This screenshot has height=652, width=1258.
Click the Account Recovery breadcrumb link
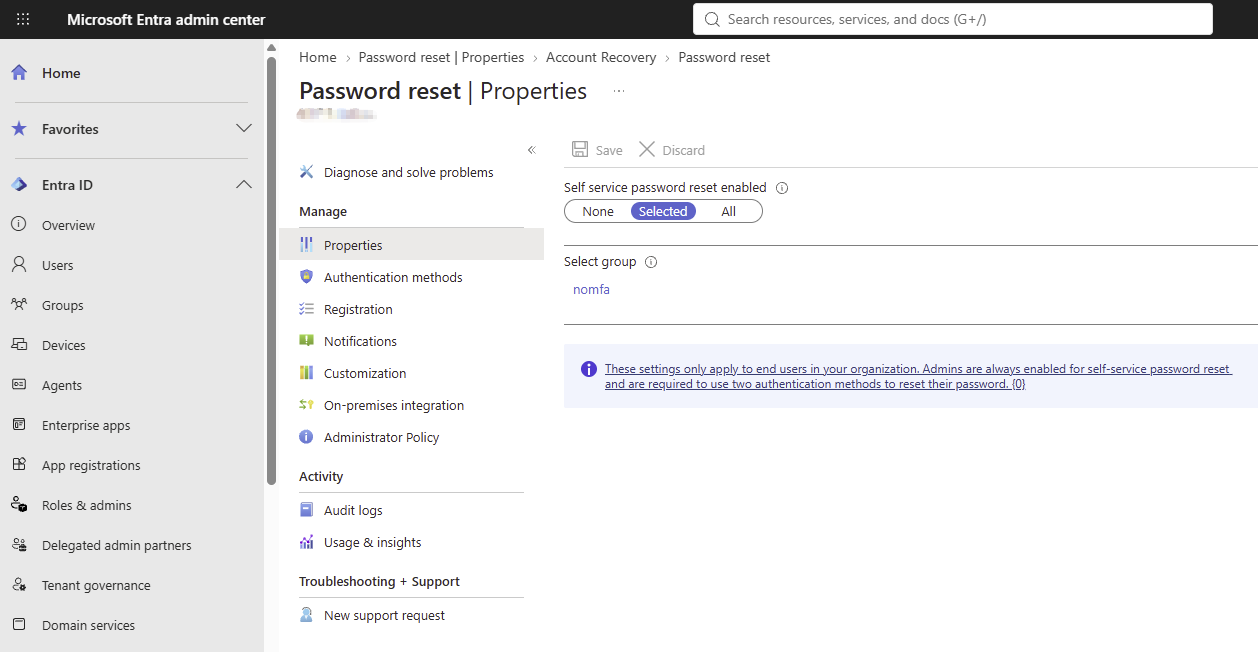(x=601, y=58)
